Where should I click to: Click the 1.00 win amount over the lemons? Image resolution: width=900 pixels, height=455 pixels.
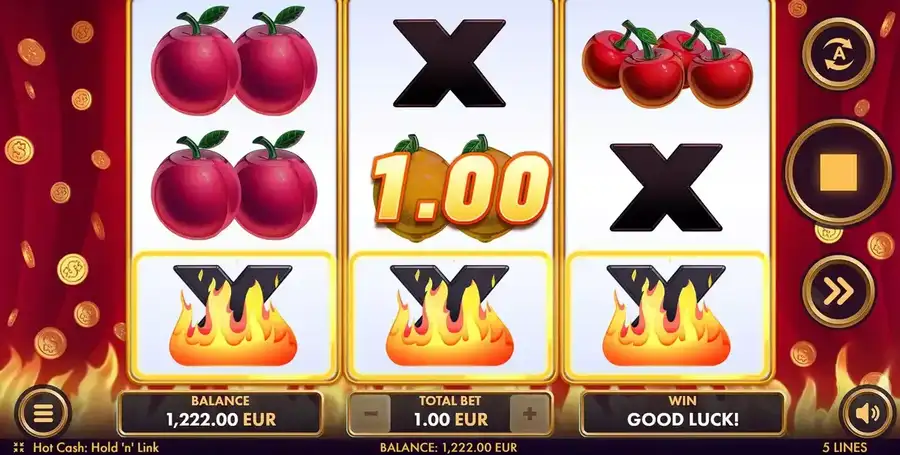462,188
